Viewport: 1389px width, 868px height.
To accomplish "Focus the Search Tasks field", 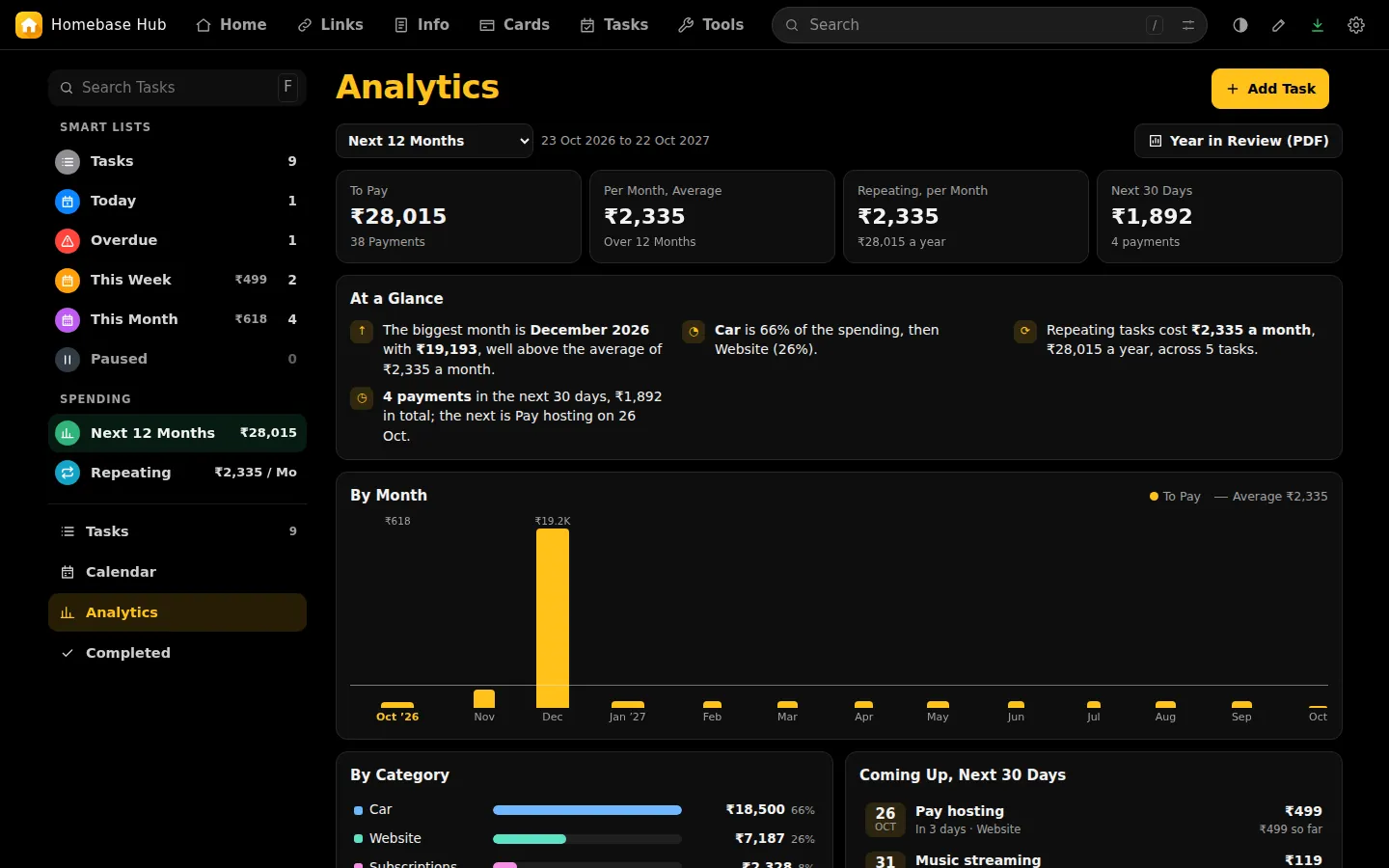I will coord(177,88).
